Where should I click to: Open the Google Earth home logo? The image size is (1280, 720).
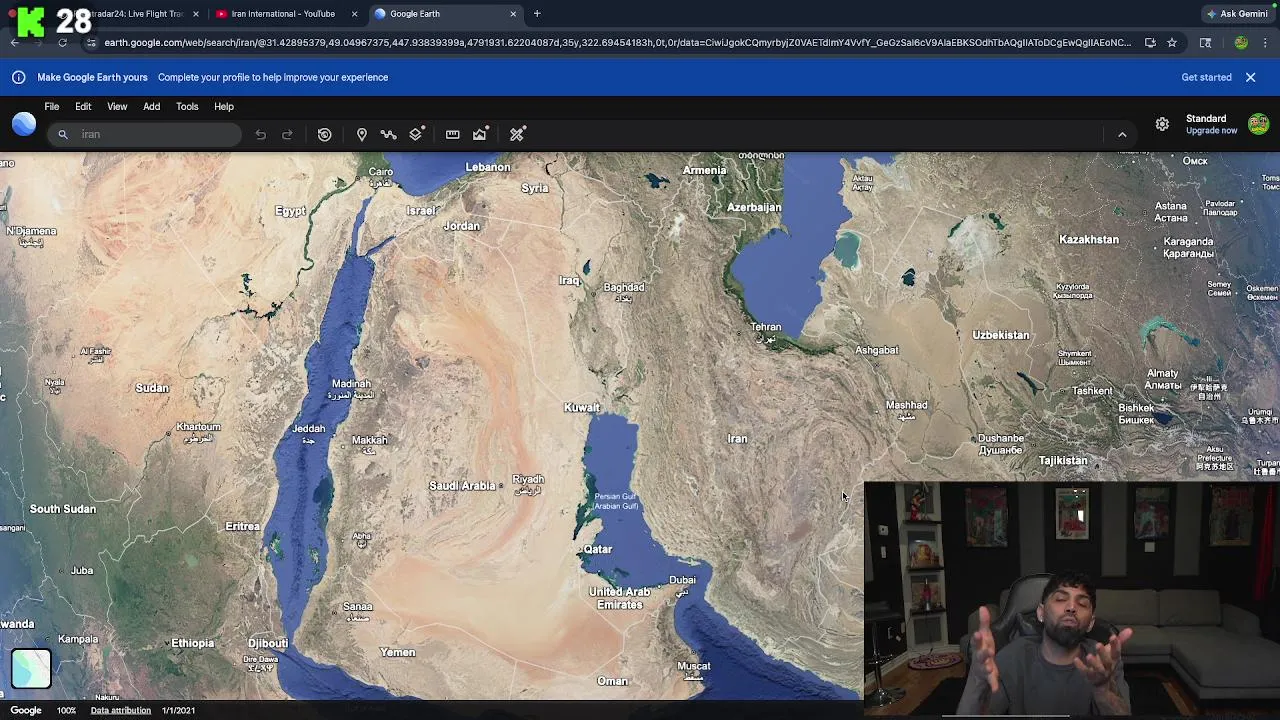pos(24,124)
